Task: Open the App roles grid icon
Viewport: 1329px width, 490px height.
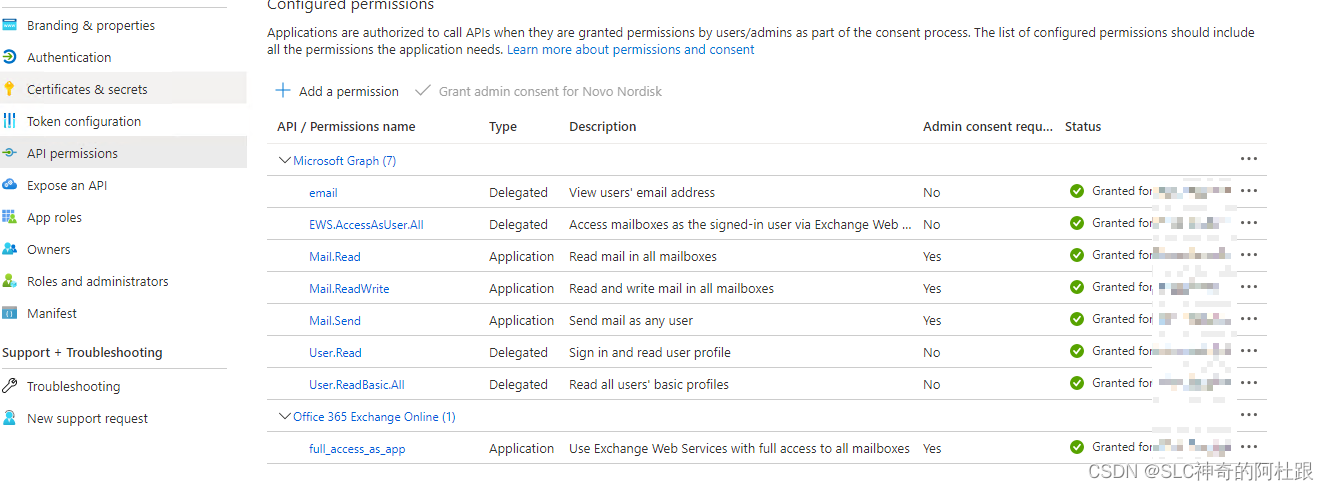Action: [x=9, y=217]
